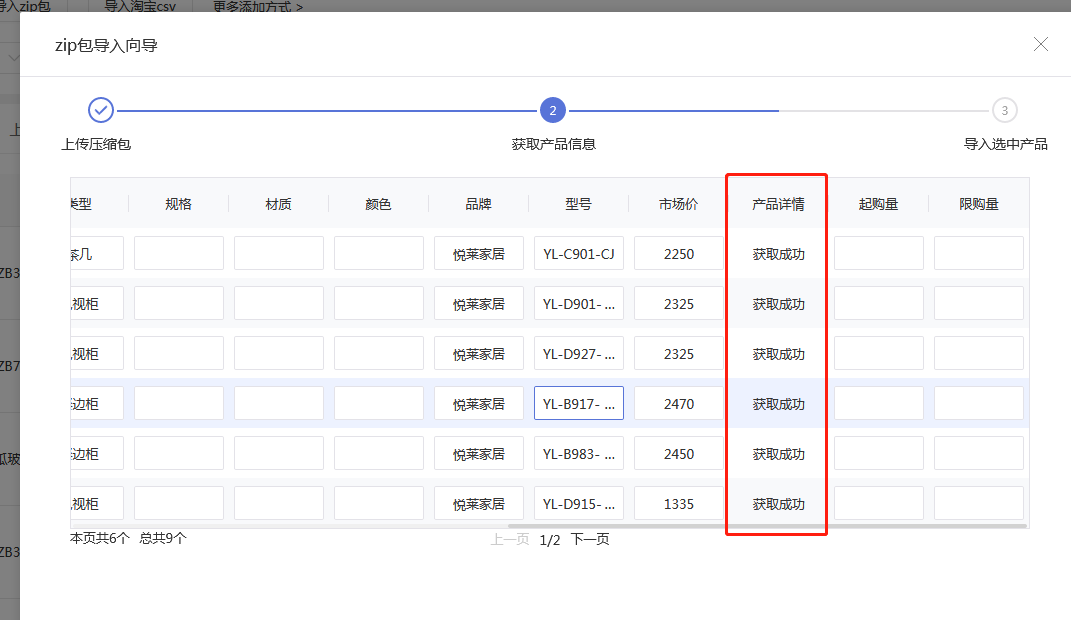
Task: Click 限购量 field in the YL-D915 row
Action: pos(978,504)
